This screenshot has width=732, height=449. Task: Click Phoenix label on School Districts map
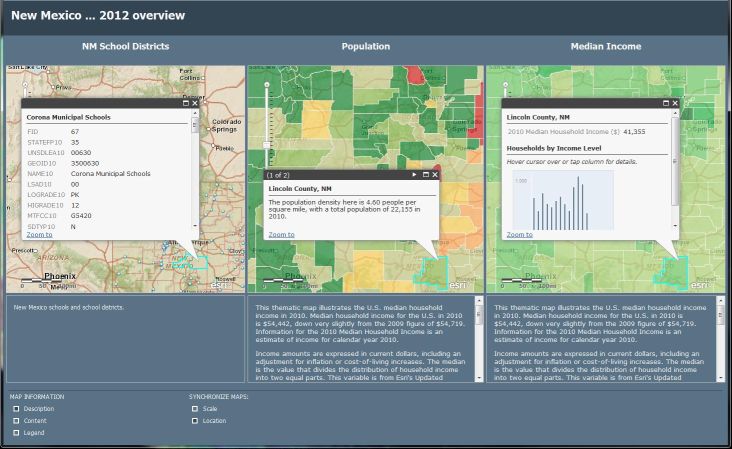pyautogui.click(x=60, y=276)
